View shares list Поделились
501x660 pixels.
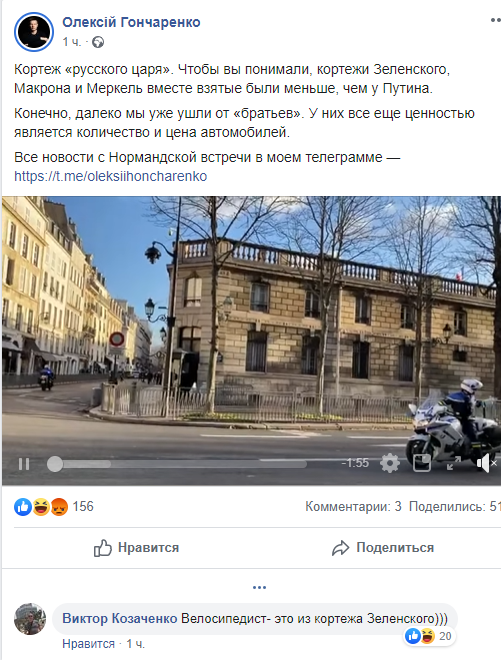pyautogui.click(x=455, y=506)
